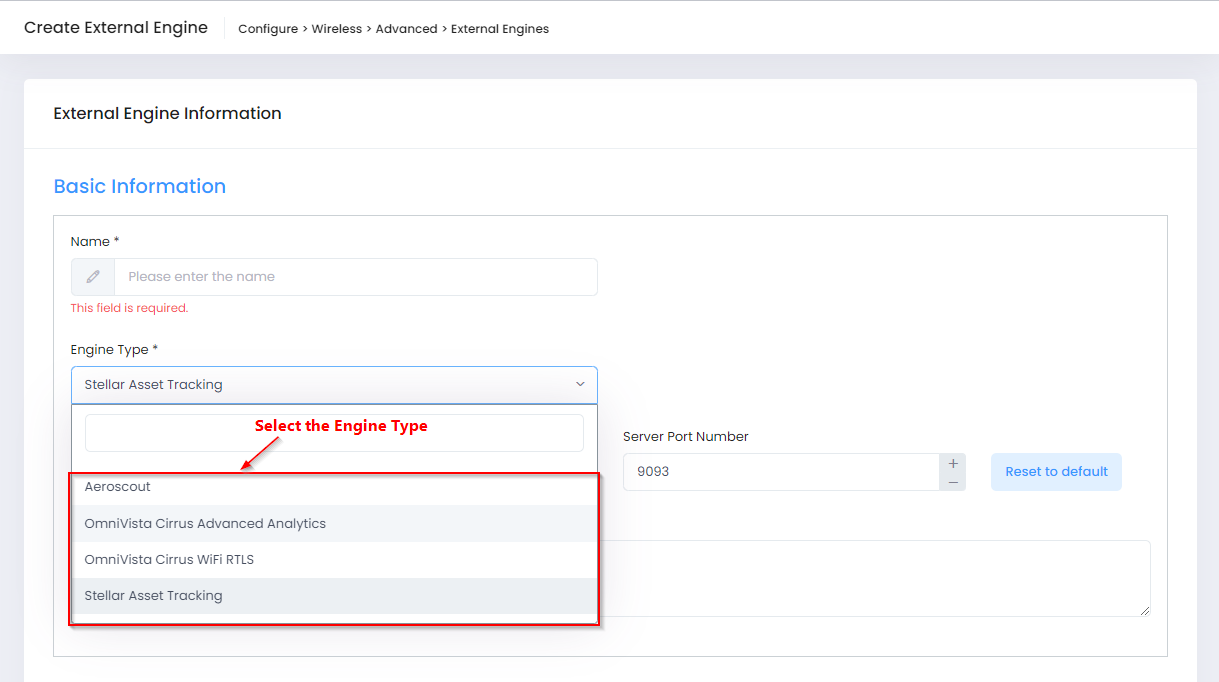The height and width of the screenshot is (682, 1219).
Task: Click the Server Port Number field
Action: [780, 472]
